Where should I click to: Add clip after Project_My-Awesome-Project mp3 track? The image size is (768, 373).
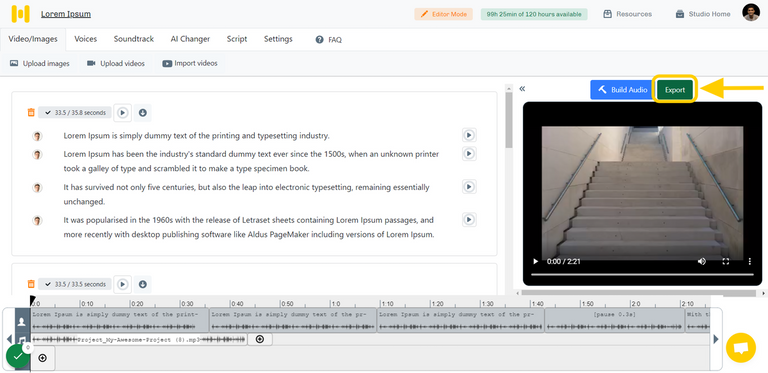tap(260, 339)
